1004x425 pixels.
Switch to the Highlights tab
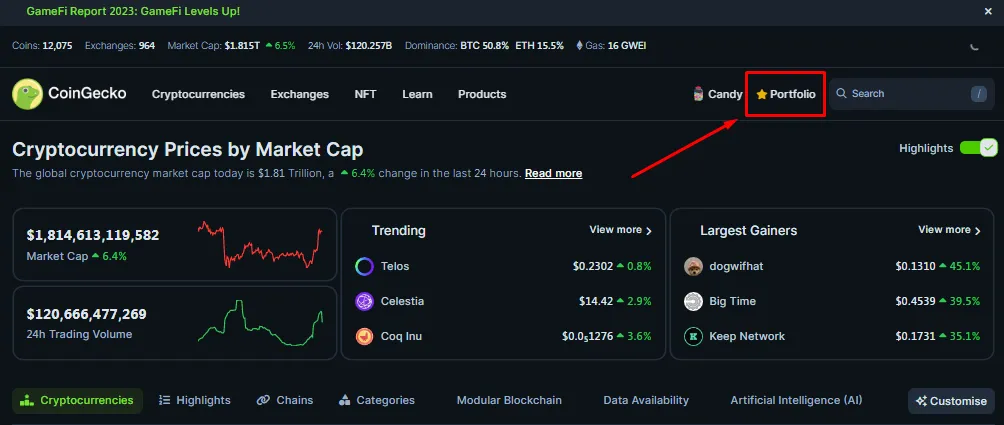195,400
